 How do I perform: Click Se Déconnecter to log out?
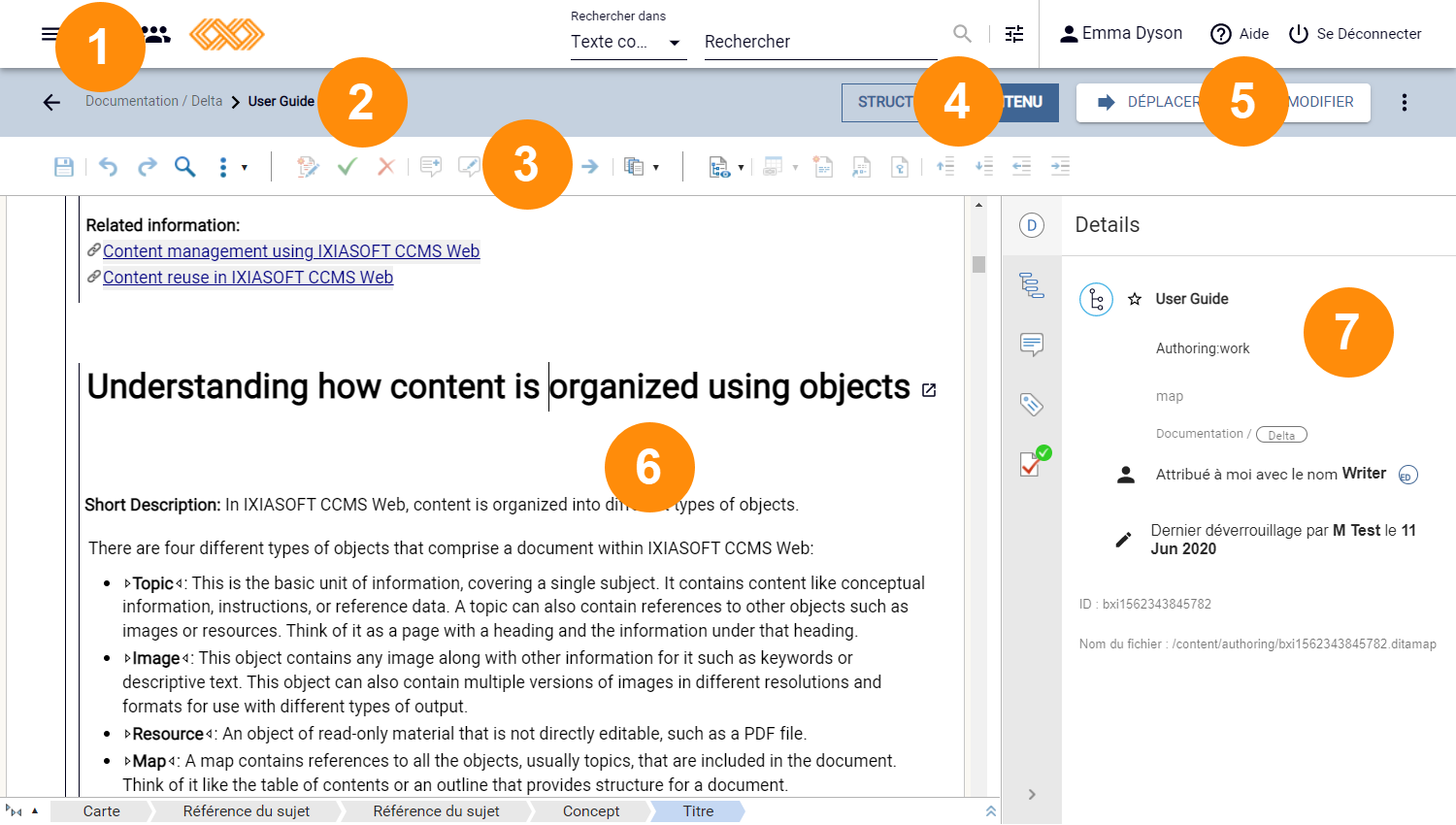click(x=1354, y=34)
